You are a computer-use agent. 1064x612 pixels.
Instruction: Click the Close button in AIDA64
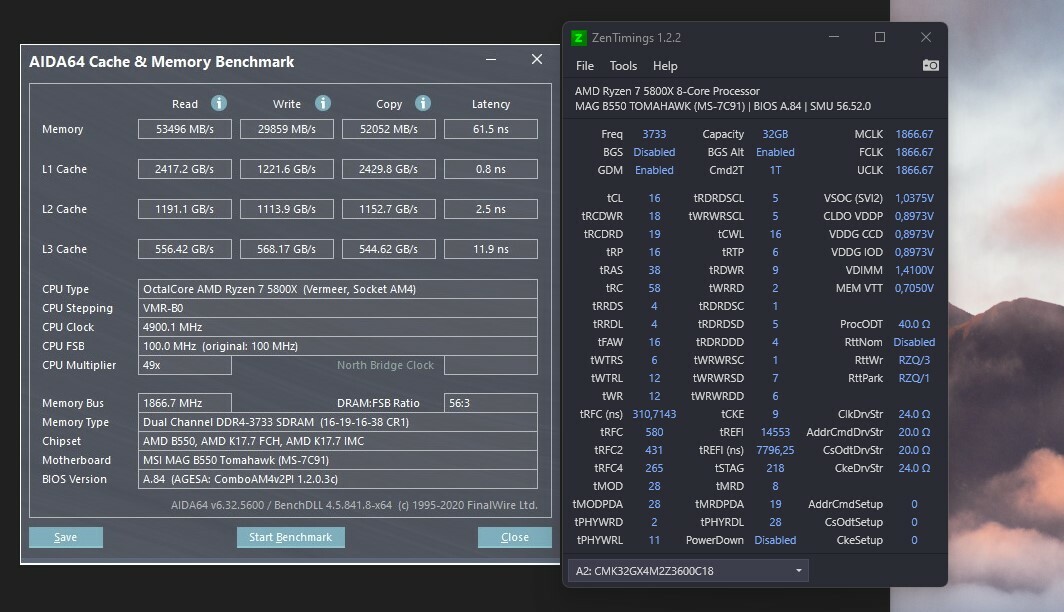(x=514, y=537)
